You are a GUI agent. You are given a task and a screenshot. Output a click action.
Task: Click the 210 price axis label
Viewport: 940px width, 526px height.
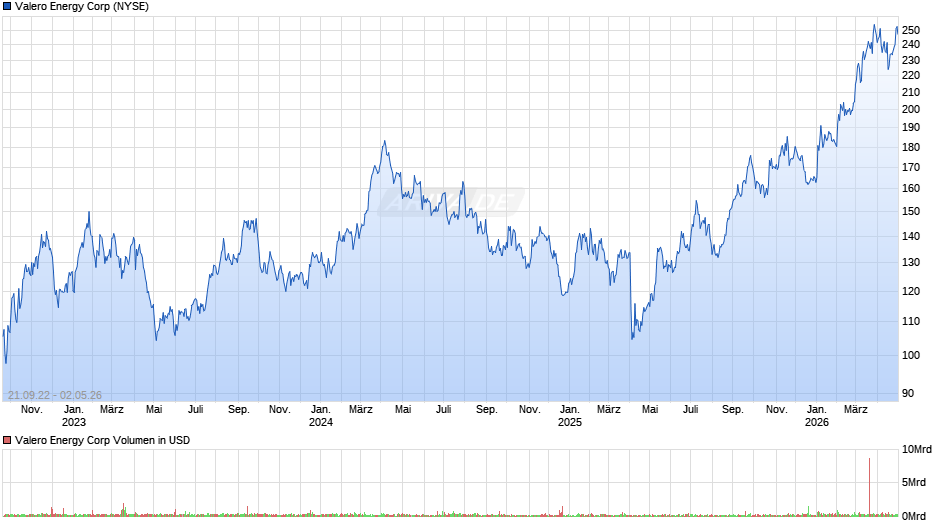(911, 92)
